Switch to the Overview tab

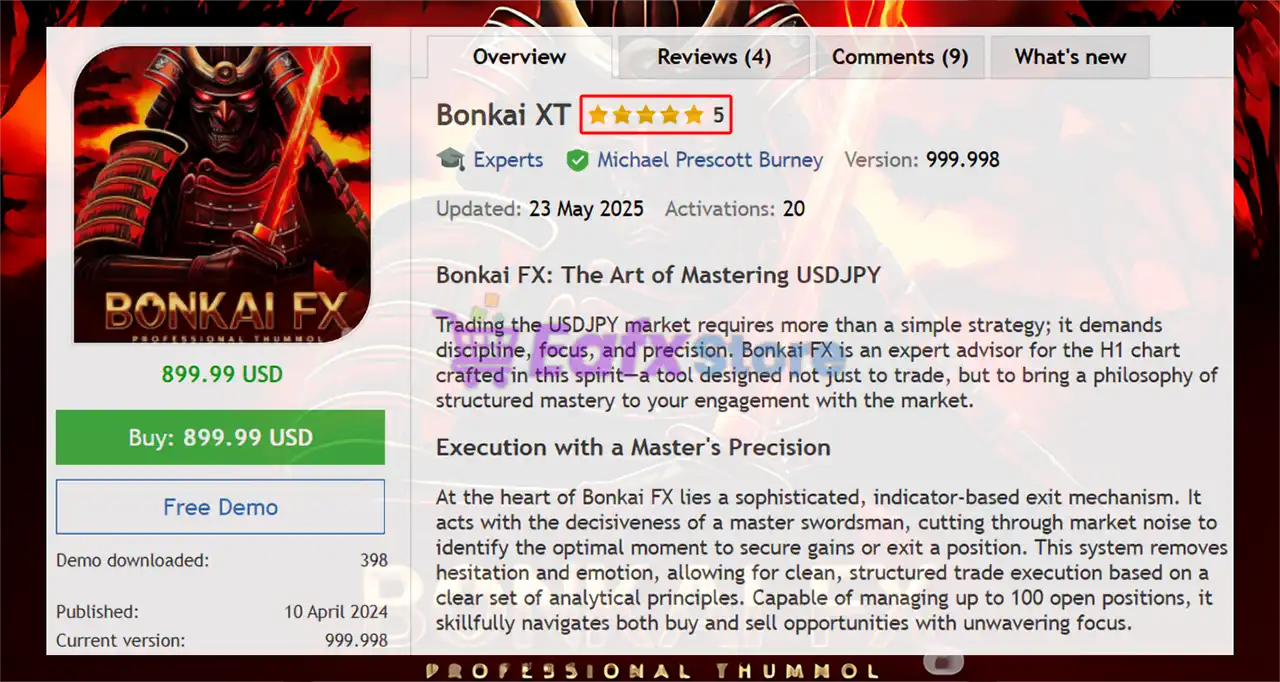point(520,57)
